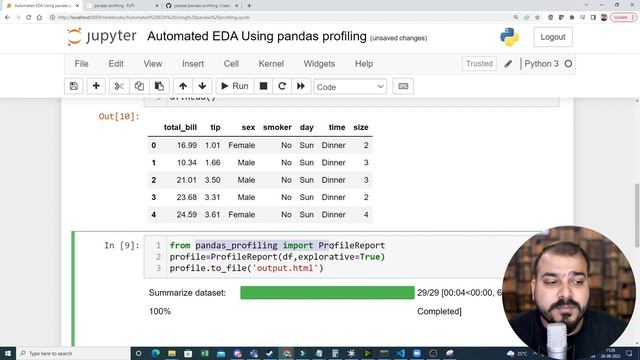Click the zoom magnifier icon in address bar
Viewport: 640px width, 360px height.
tap(516, 18)
